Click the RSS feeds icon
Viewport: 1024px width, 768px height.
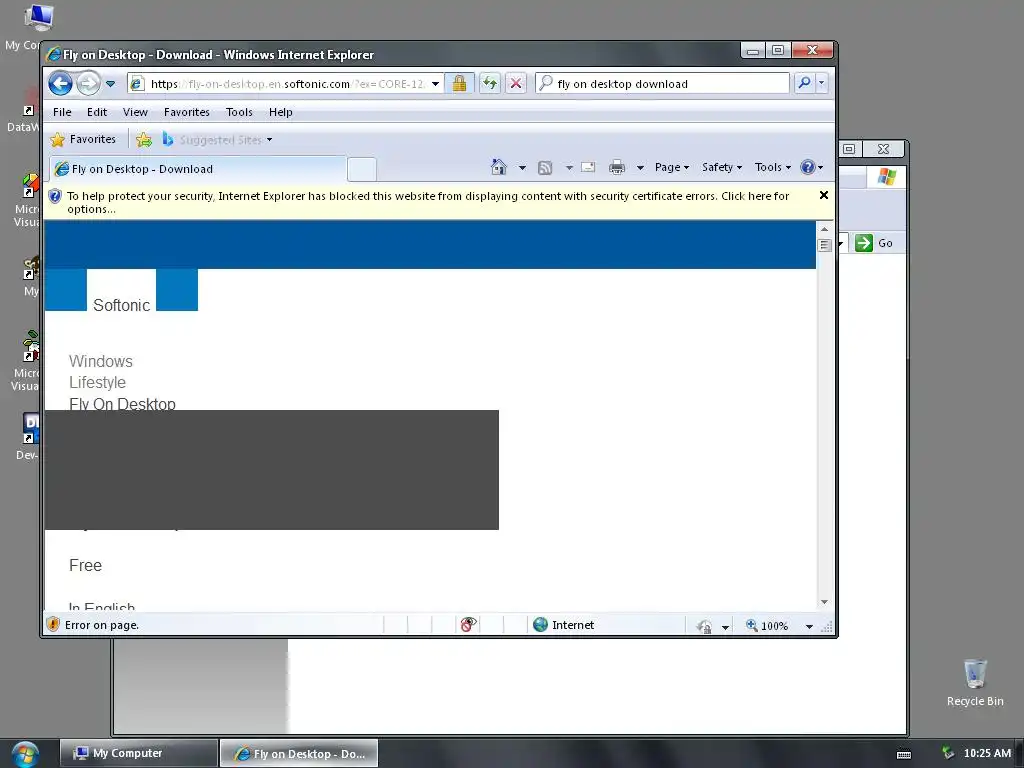[x=545, y=168]
